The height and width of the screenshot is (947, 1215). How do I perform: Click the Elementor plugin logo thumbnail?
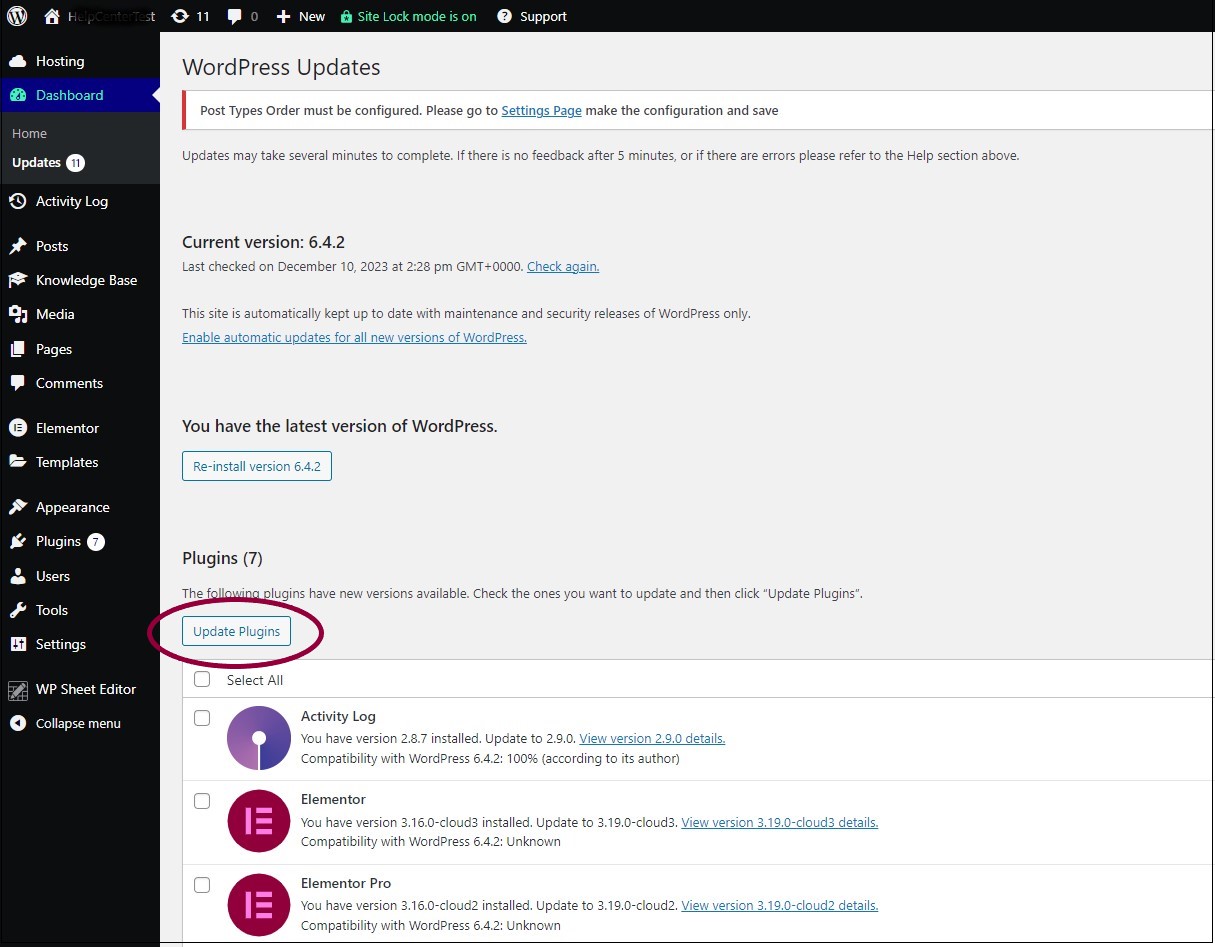tap(259, 821)
